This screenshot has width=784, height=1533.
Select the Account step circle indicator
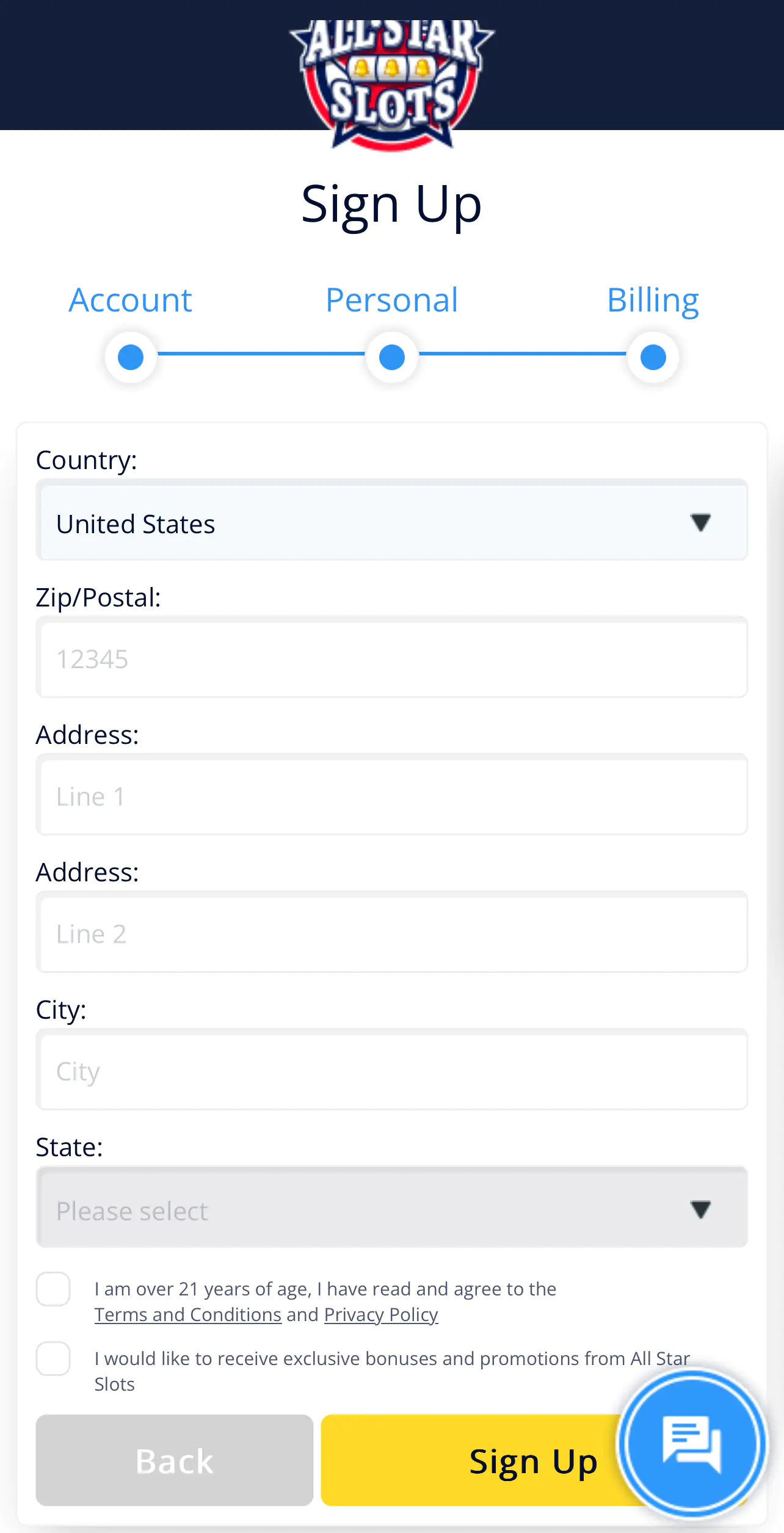tap(131, 357)
